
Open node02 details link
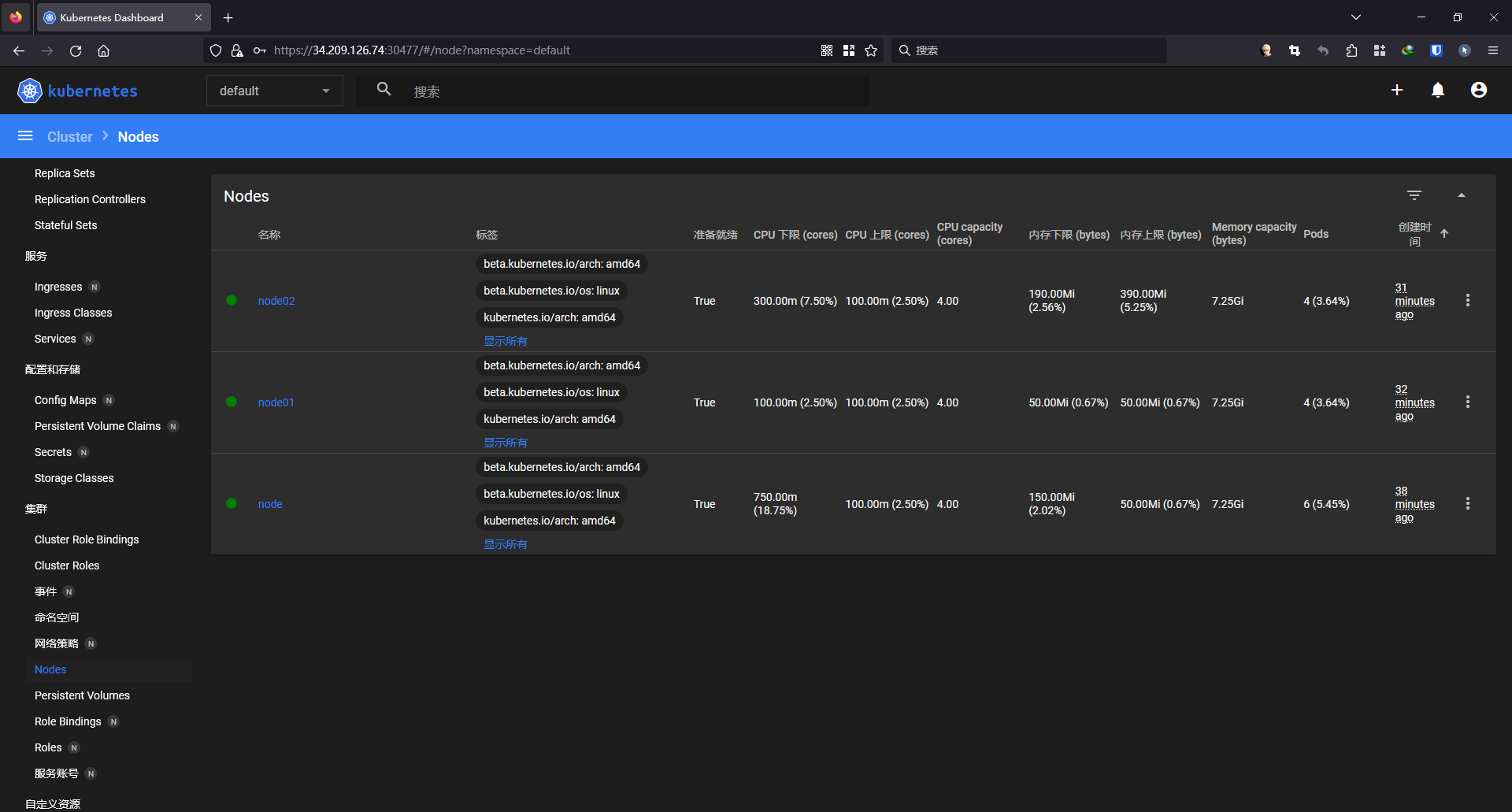pos(276,301)
